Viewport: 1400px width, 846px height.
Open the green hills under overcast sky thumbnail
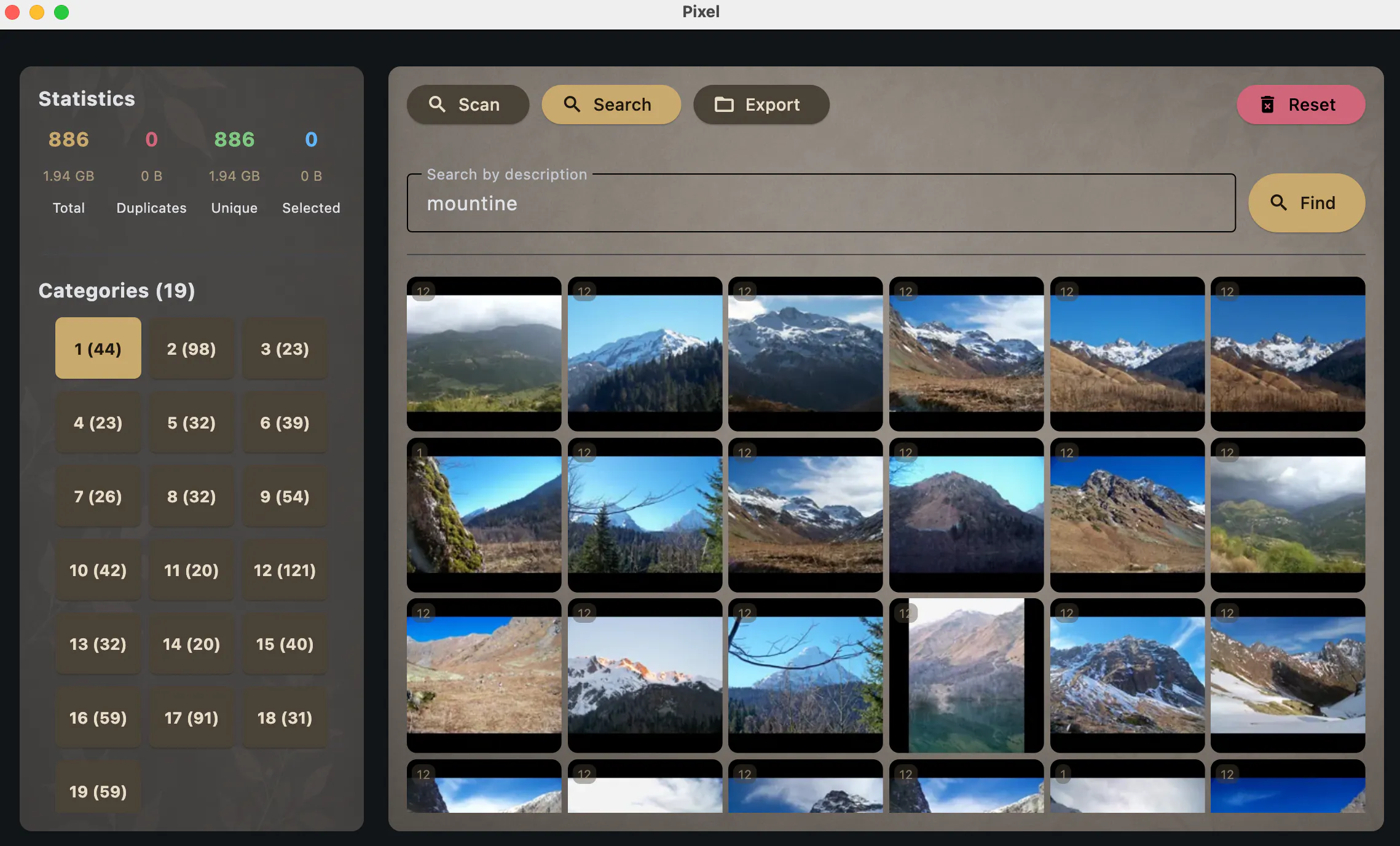tap(484, 354)
